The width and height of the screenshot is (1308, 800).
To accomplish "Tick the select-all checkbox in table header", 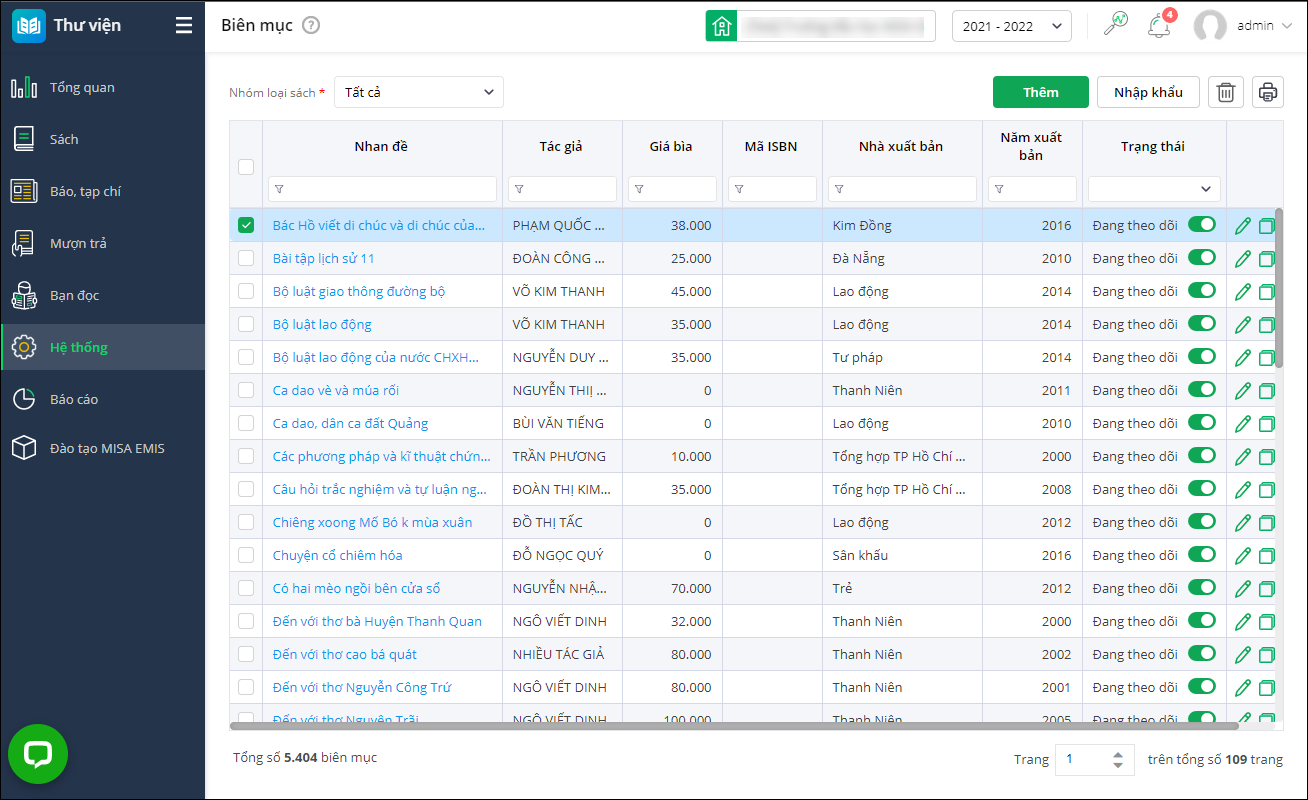I will 246,167.
